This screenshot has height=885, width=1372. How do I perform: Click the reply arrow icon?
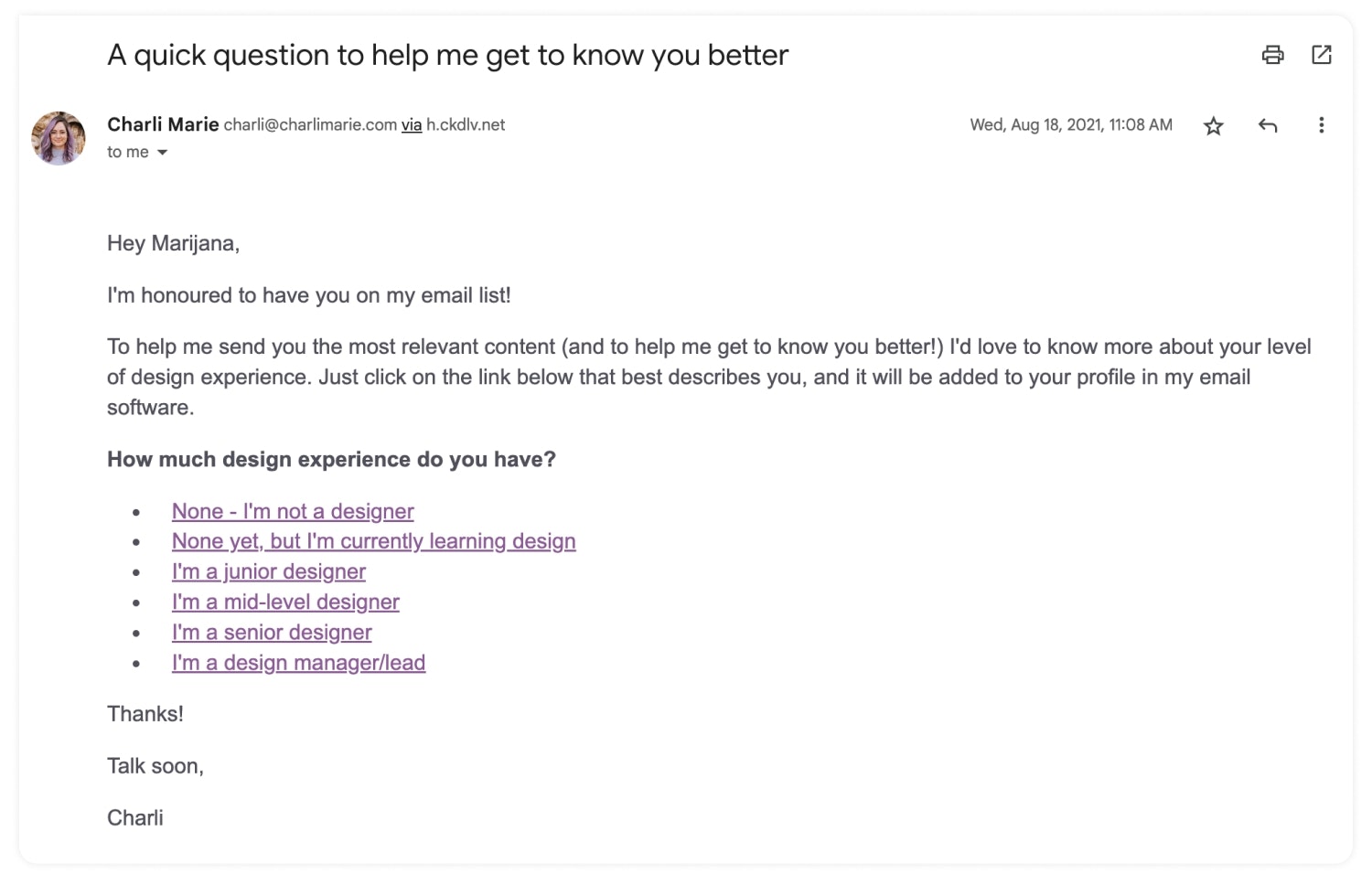click(1268, 125)
